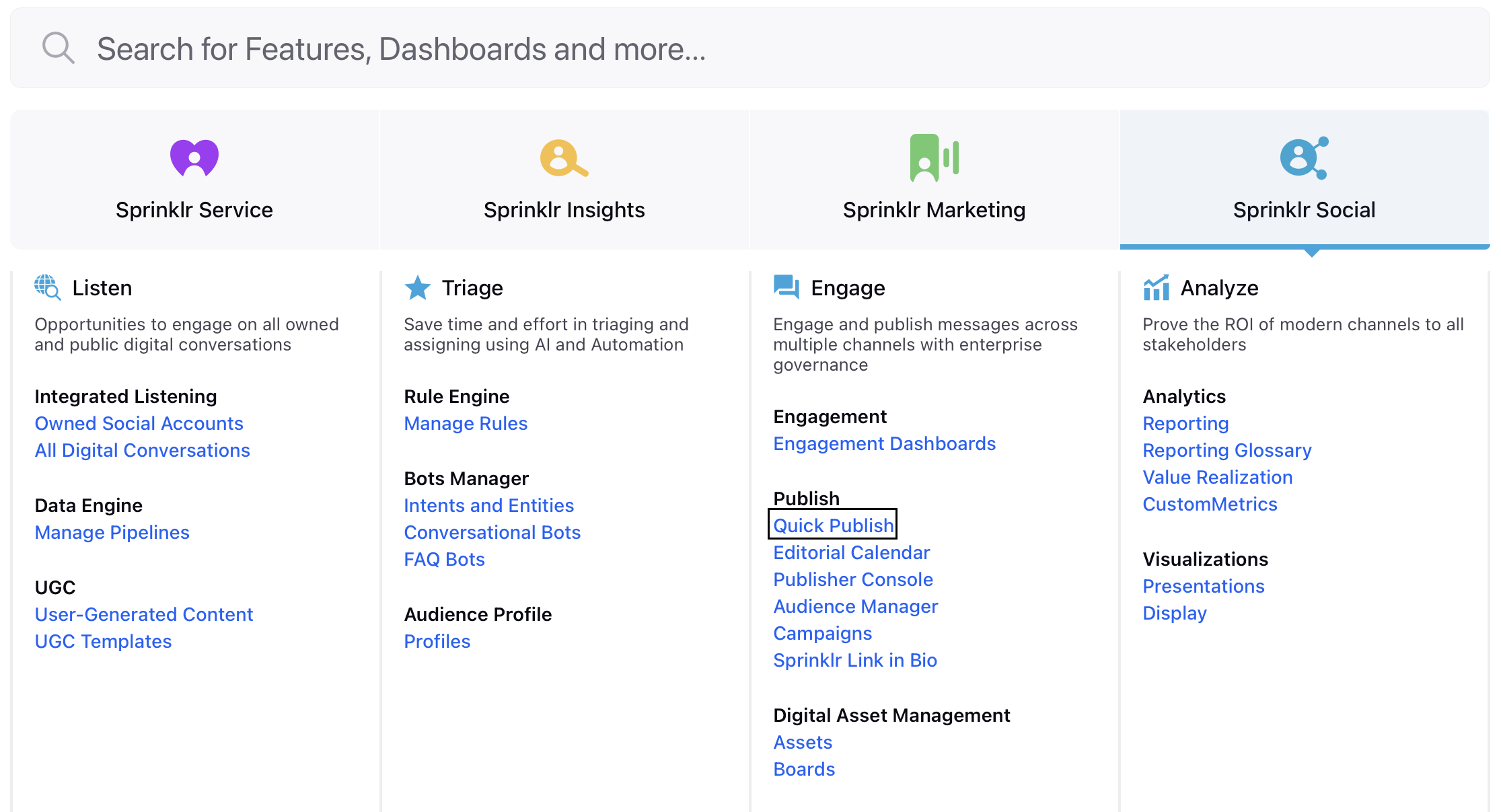Click the Digital Asset Management subheading
Viewport: 1501px width, 812px height.
891,715
